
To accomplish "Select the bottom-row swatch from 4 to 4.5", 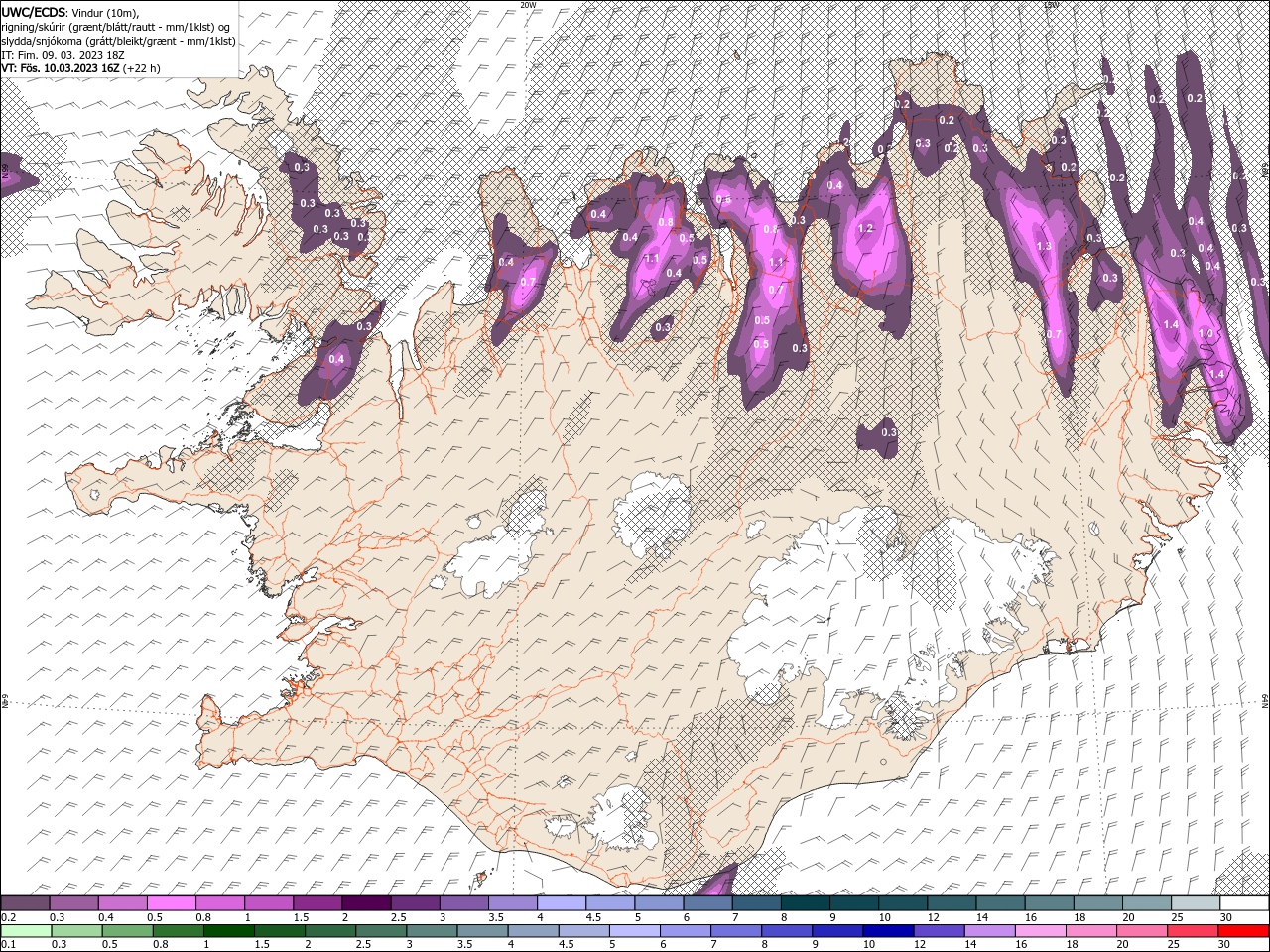I will (533, 931).
